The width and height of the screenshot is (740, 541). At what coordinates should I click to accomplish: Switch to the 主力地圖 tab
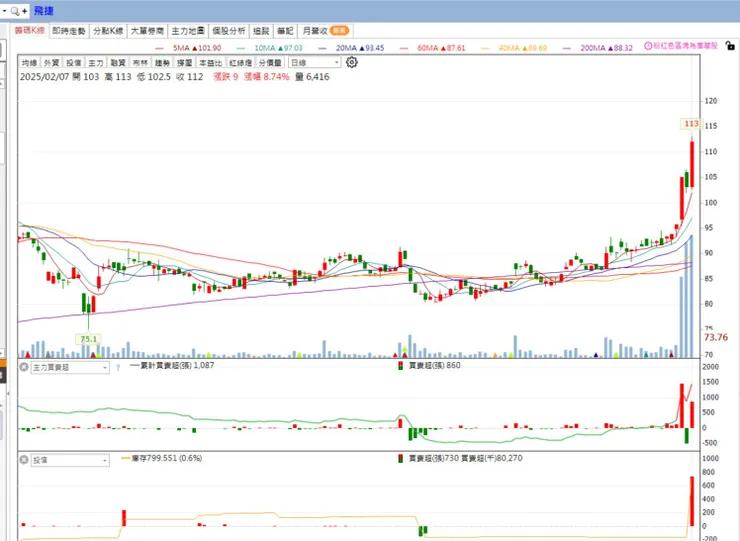pyautogui.click(x=188, y=31)
